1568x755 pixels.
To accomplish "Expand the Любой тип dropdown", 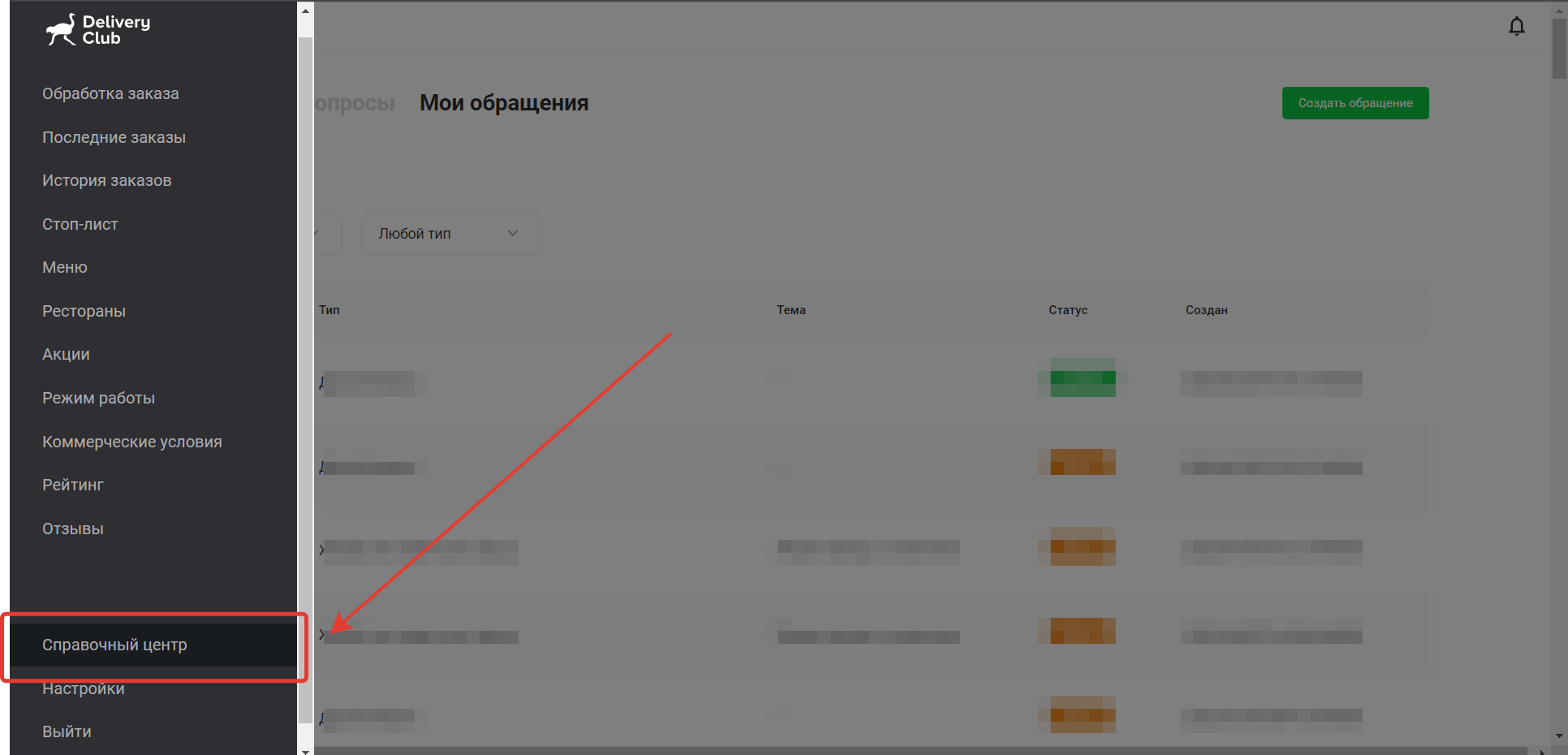I will tap(451, 234).
